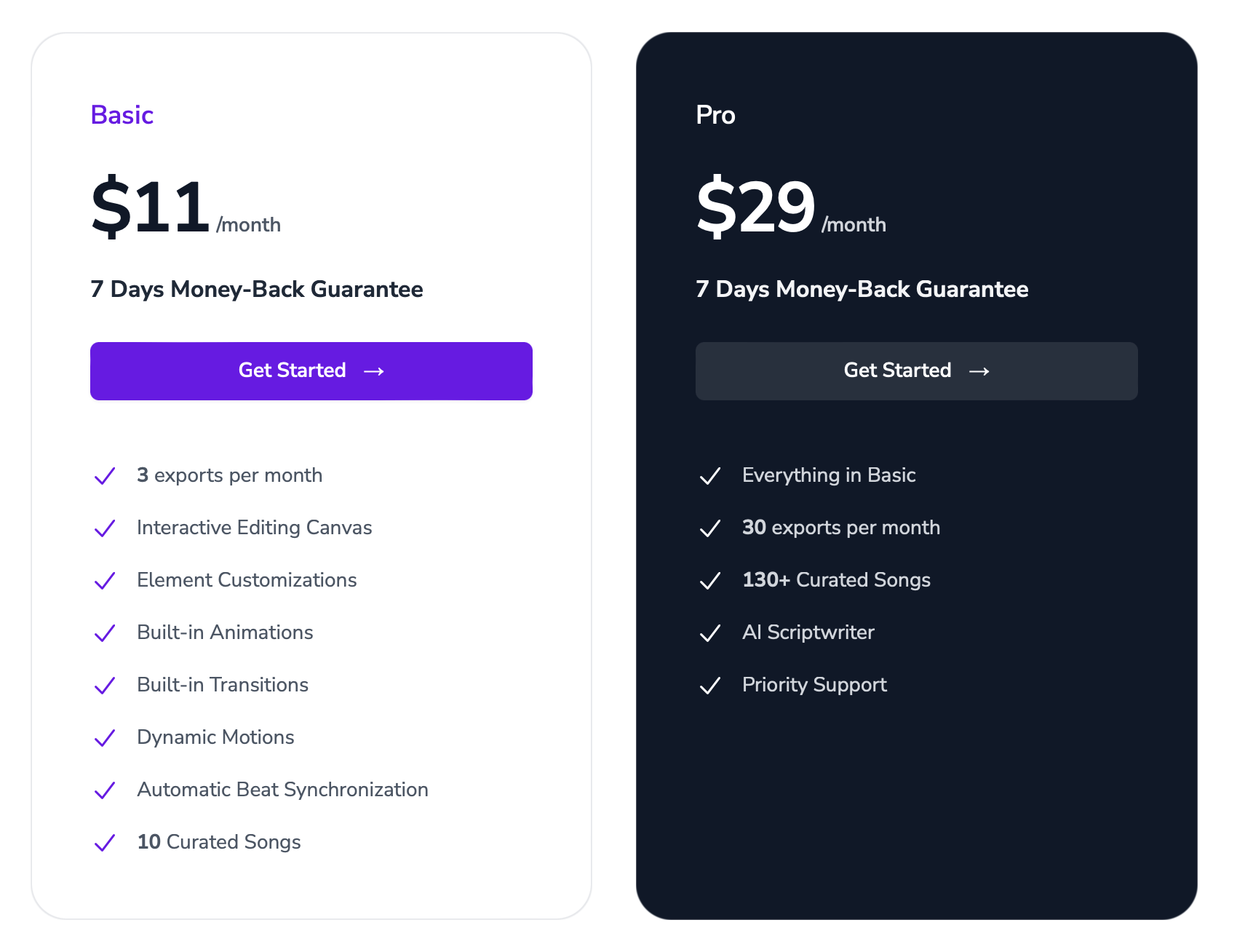Click checkmark next to 130+ Curated Songs
Viewport: 1237px width, 952px height.
tap(710, 581)
